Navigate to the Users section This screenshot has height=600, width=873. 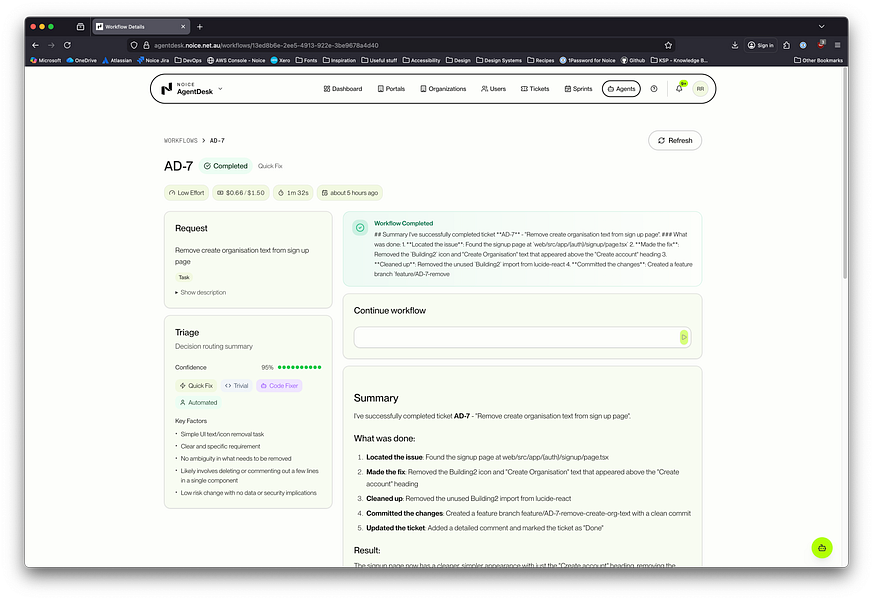pos(493,89)
